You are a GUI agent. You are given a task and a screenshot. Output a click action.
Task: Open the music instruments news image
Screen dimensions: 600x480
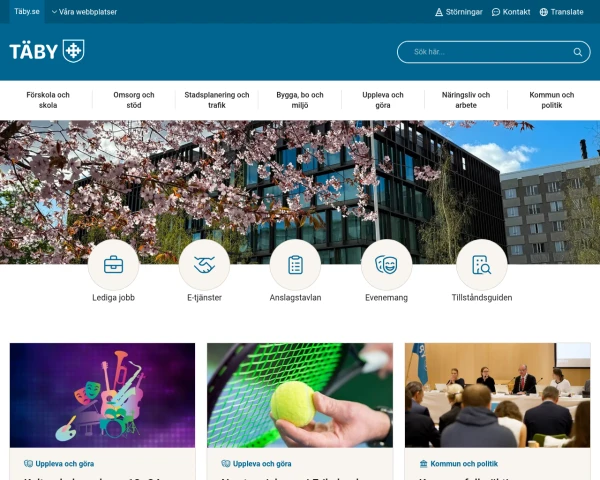102,395
